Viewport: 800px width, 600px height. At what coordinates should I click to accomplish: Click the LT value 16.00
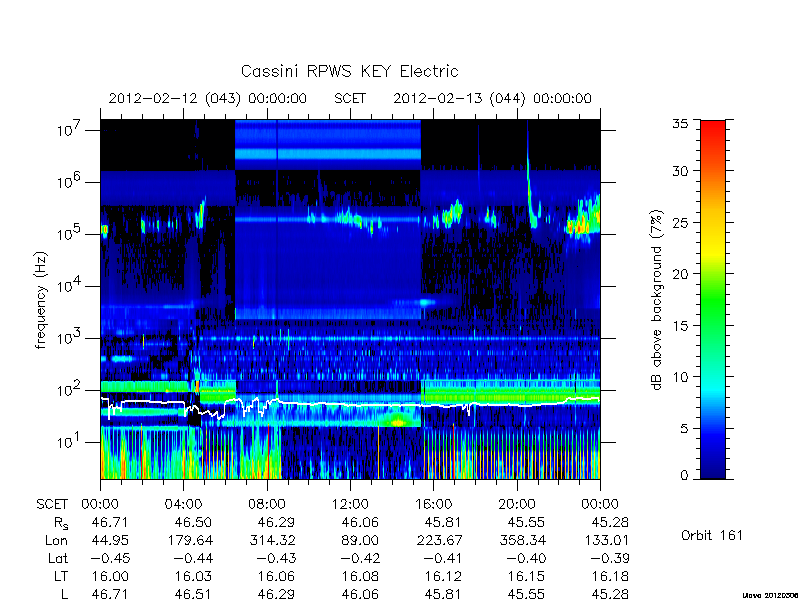tap(110, 576)
